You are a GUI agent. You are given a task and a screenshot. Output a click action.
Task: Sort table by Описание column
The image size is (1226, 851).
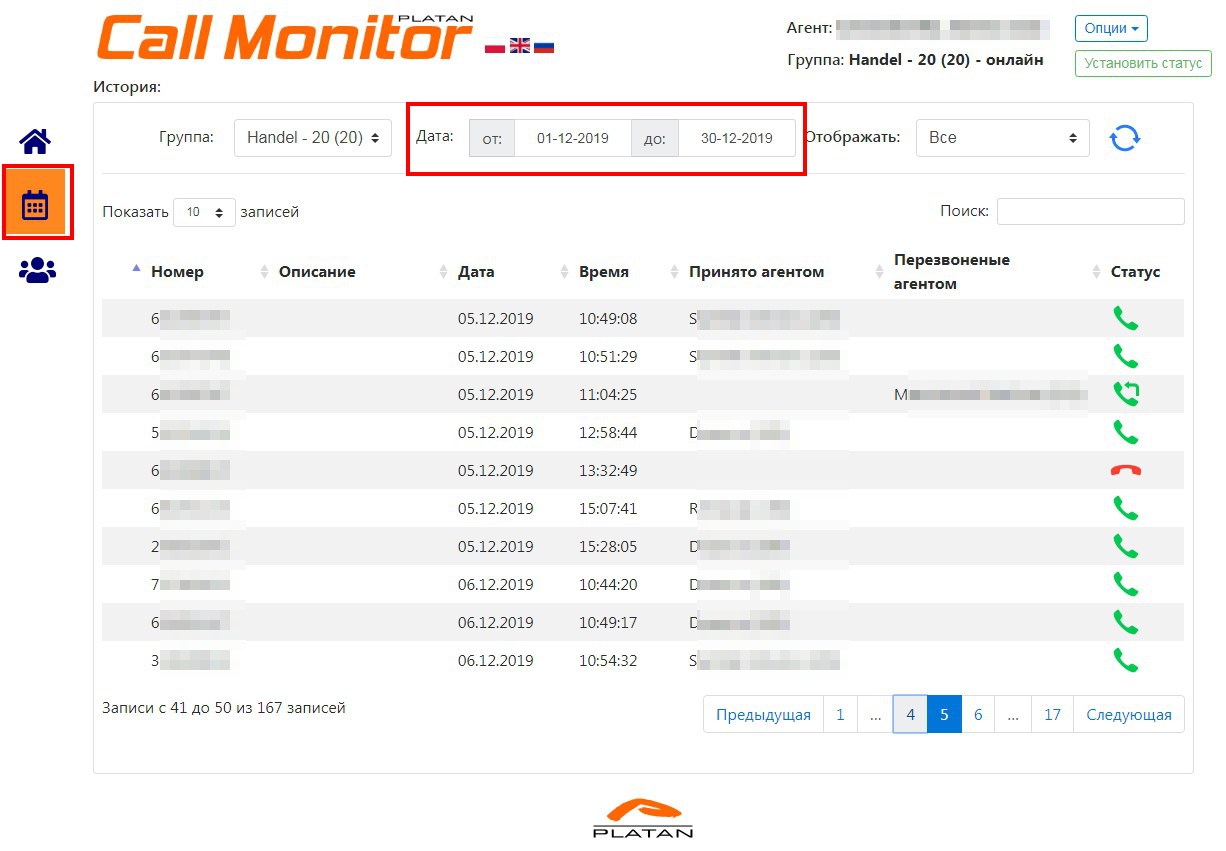click(317, 272)
